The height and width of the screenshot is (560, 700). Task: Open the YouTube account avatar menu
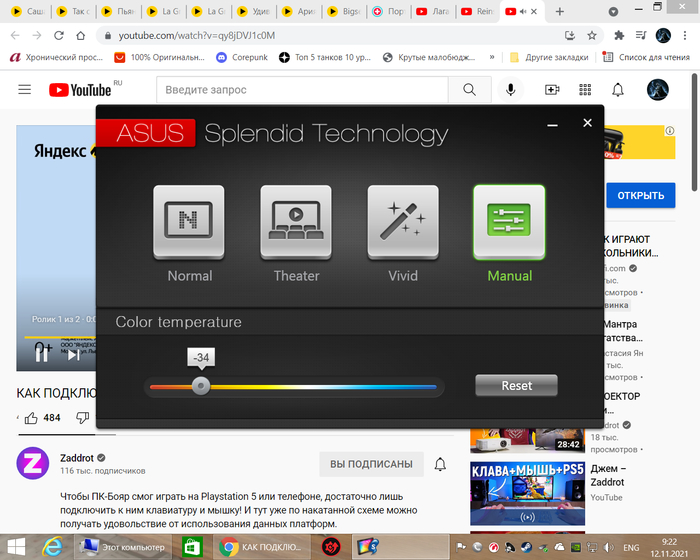point(658,90)
